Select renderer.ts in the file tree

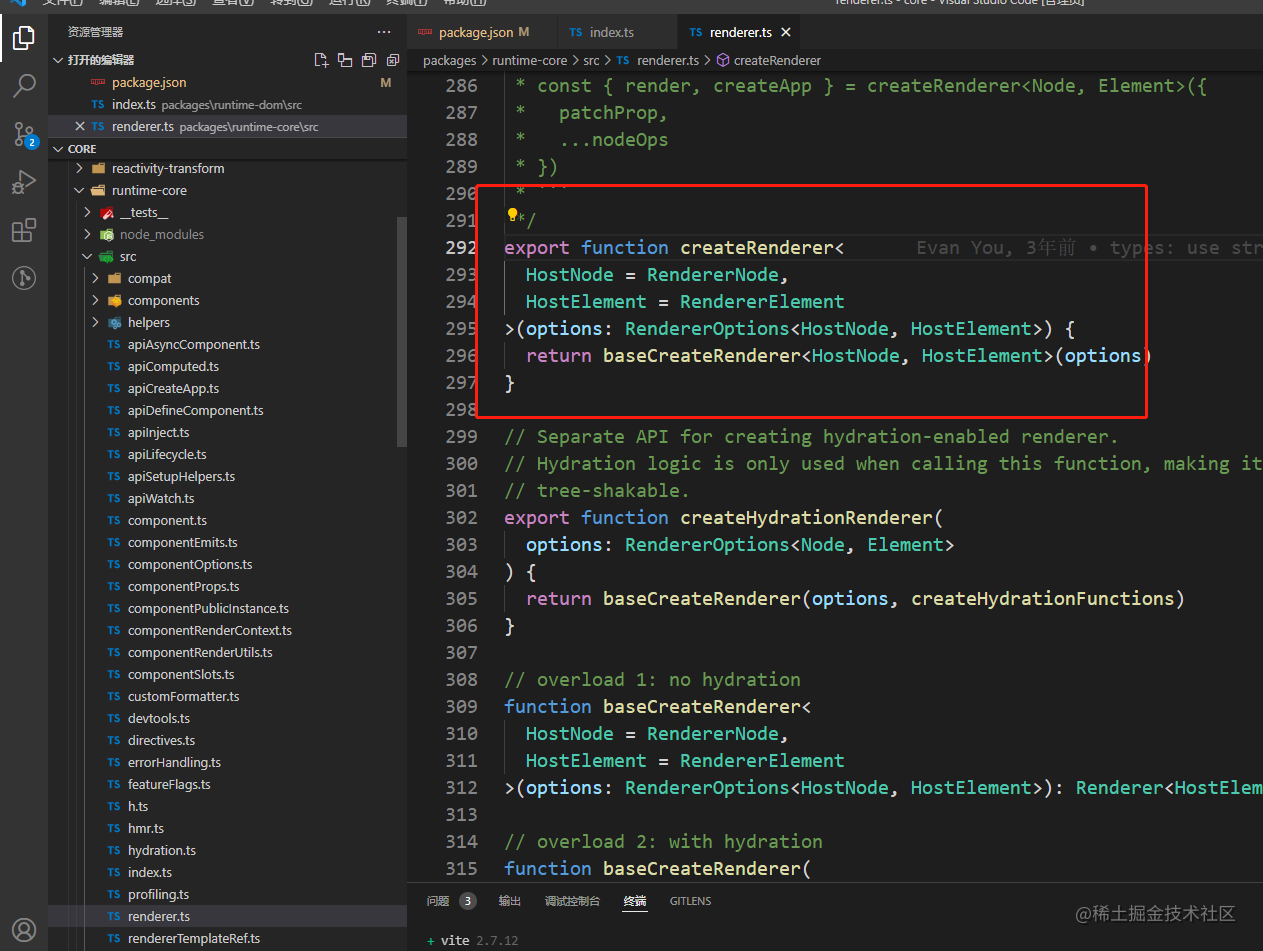tap(158, 916)
